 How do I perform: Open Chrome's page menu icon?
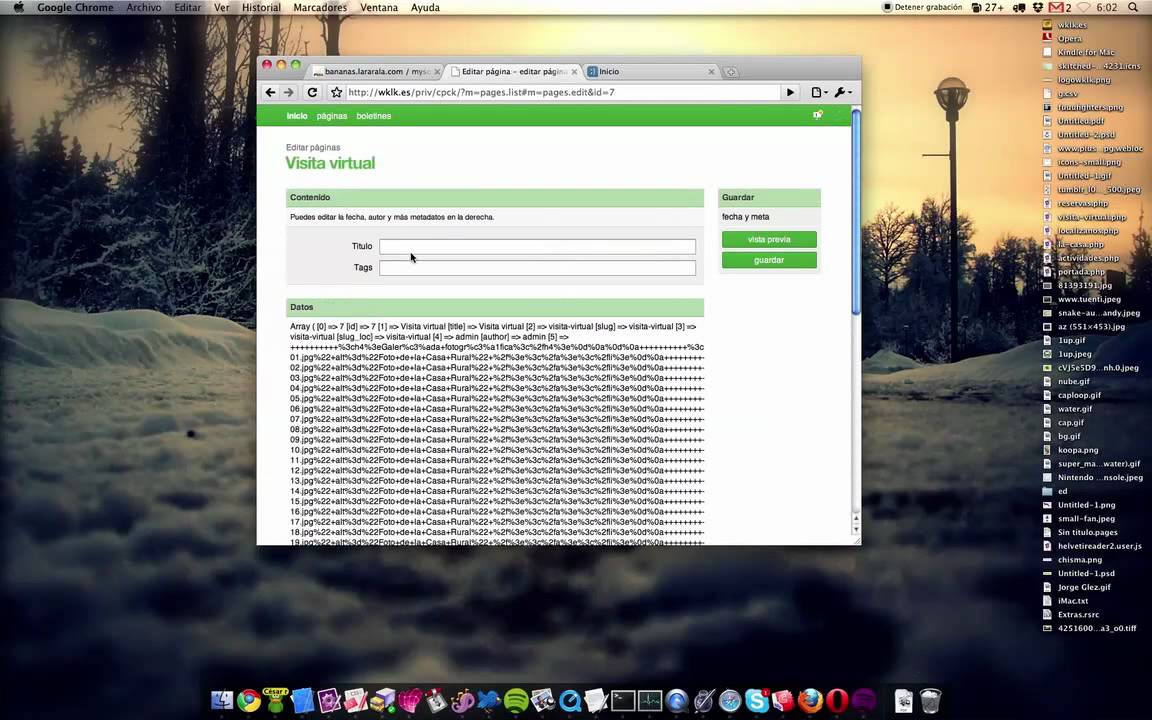tap(818, 93)
